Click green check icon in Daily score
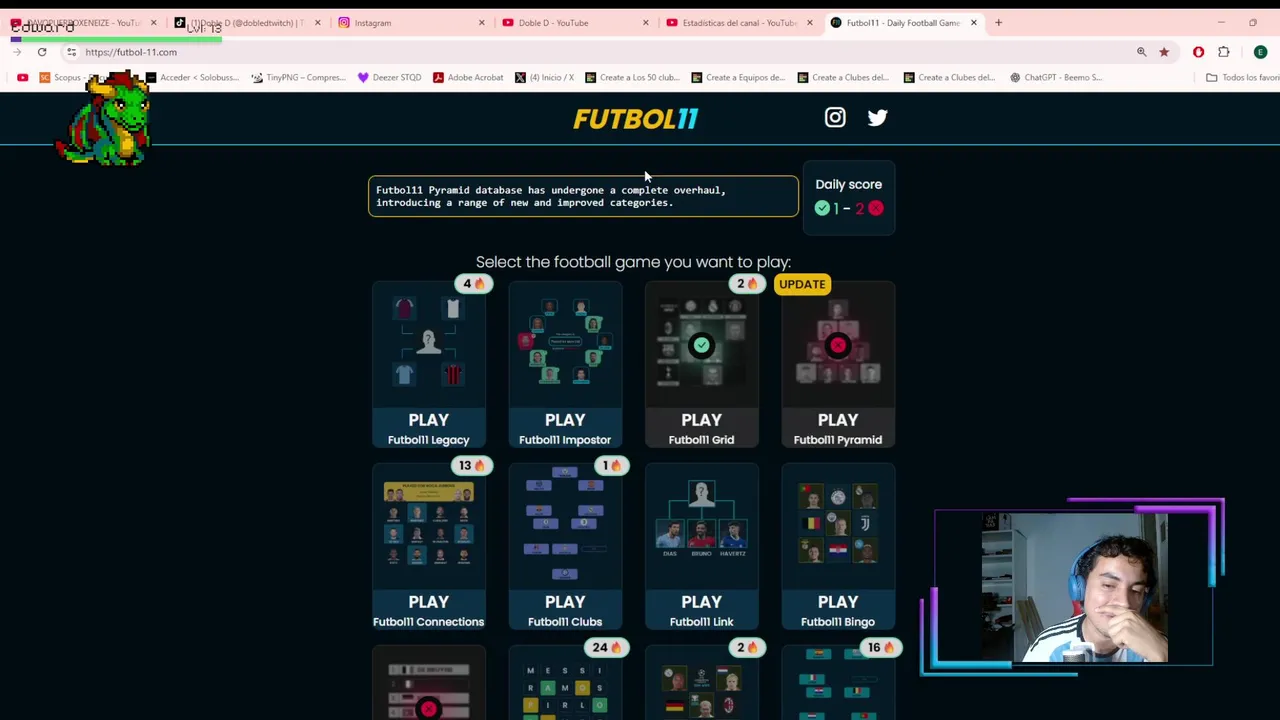Viewport: 1280px width, 720px height. (x=822, y=208)
